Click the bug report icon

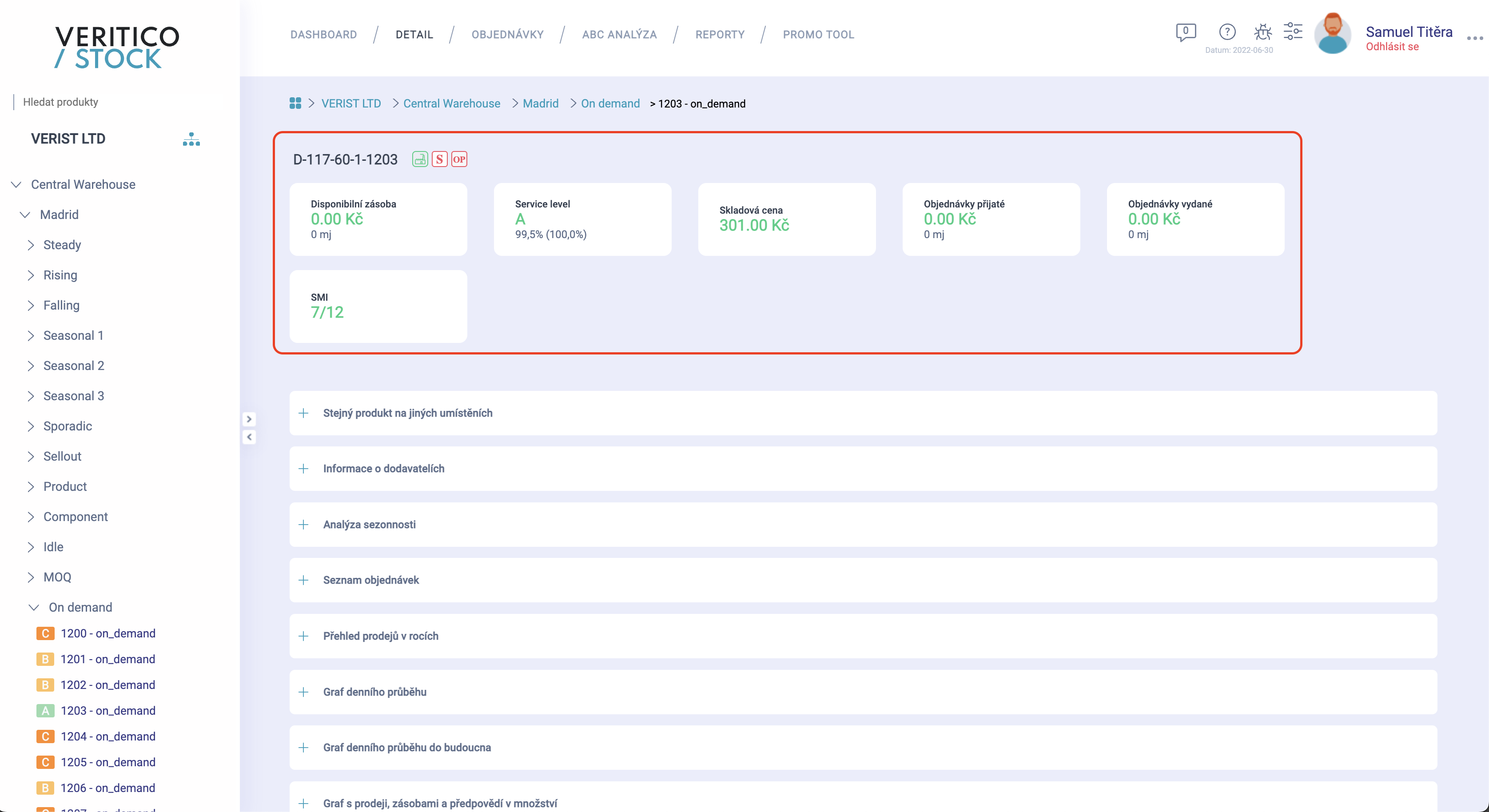click(1262, 32)
